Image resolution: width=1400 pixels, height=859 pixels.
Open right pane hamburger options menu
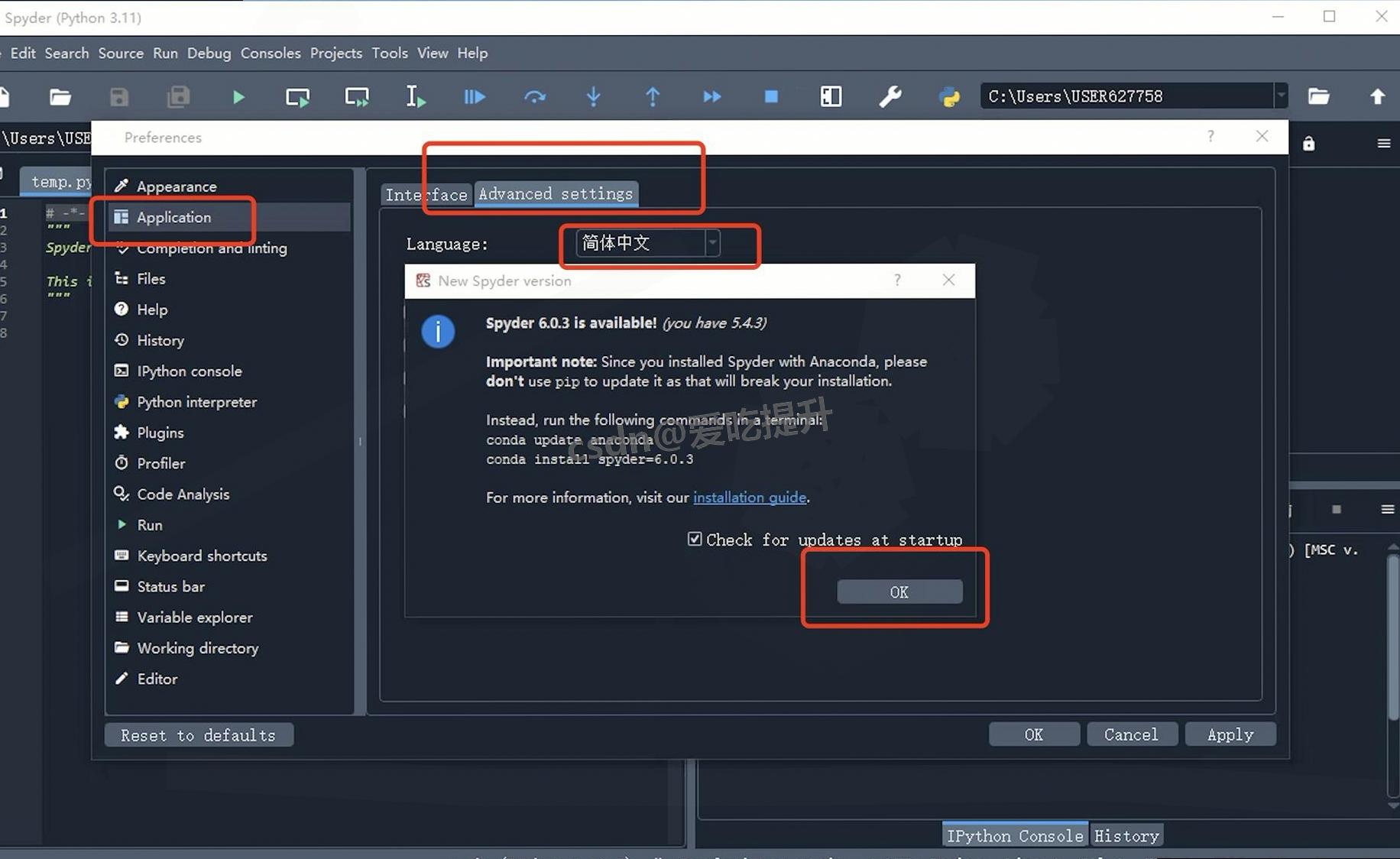tap(1383, 144)
